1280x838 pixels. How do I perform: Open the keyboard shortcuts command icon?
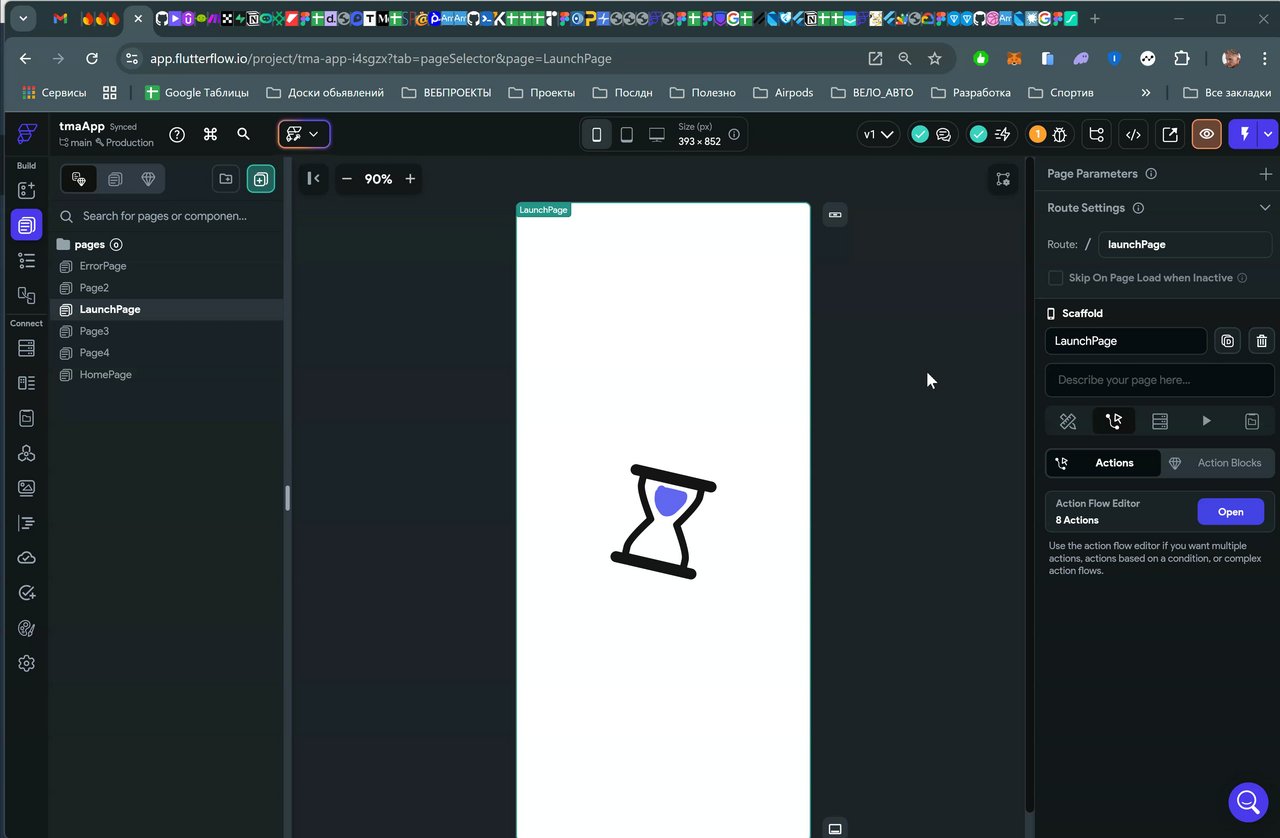210,134
